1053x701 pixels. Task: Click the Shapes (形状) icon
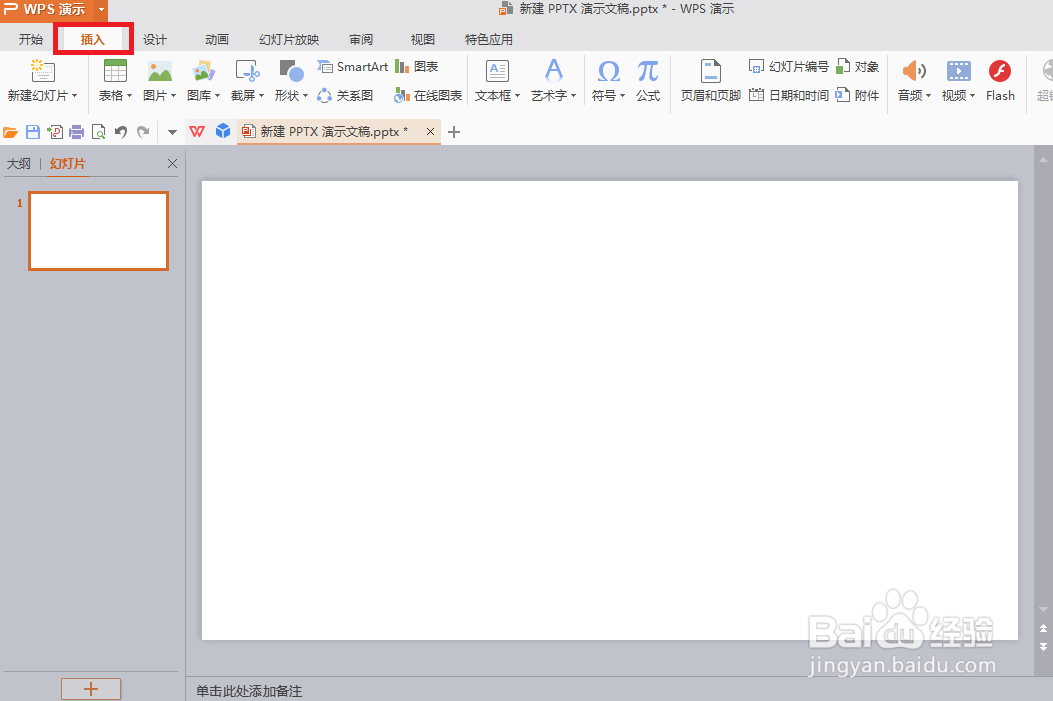click(291, 71)
